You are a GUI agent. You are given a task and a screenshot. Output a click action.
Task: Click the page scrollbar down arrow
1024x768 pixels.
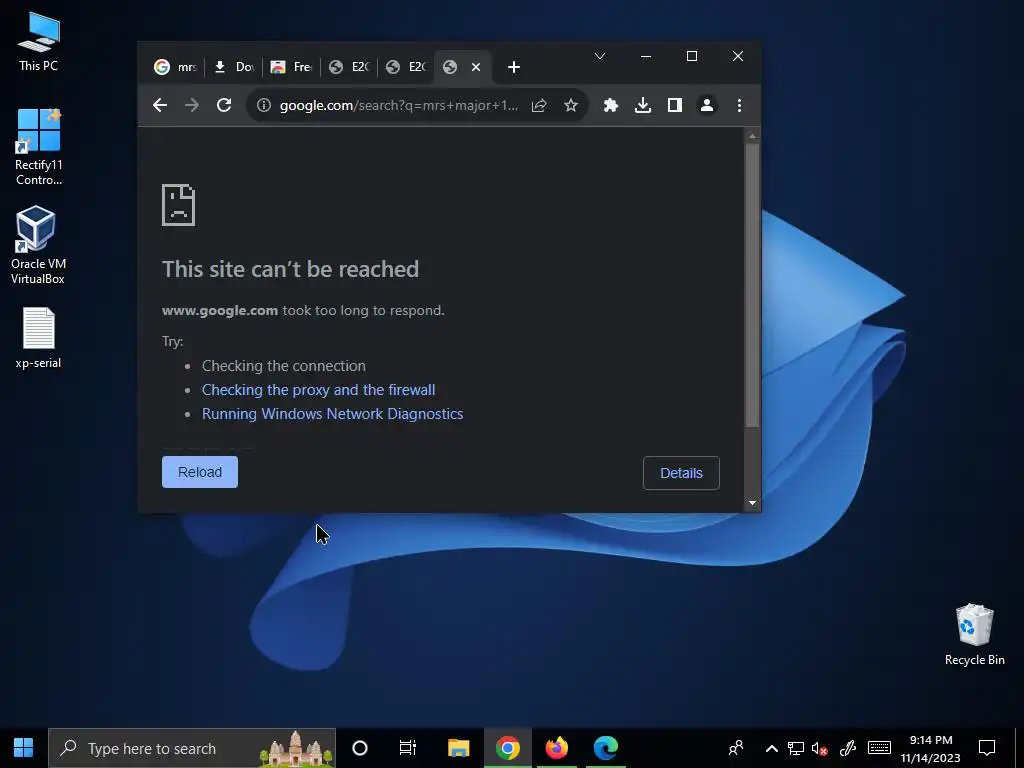click(752, 503)
